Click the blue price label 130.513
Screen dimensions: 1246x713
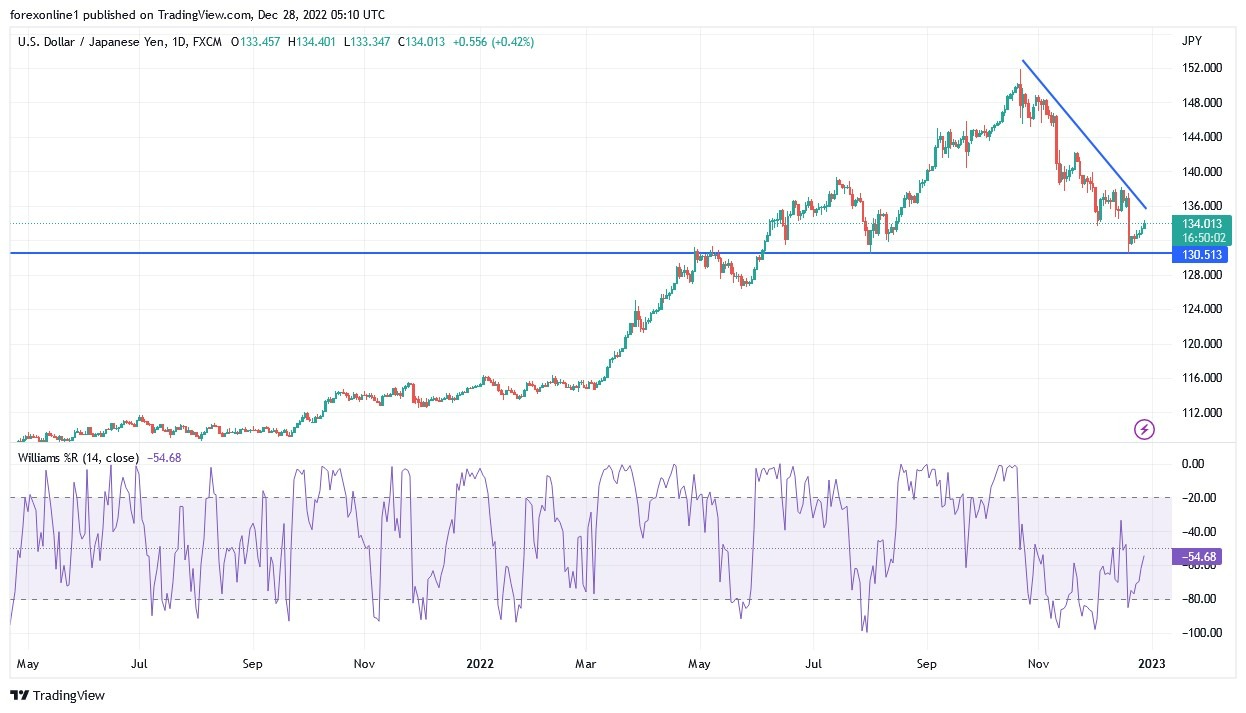[x=1198, y=255]
